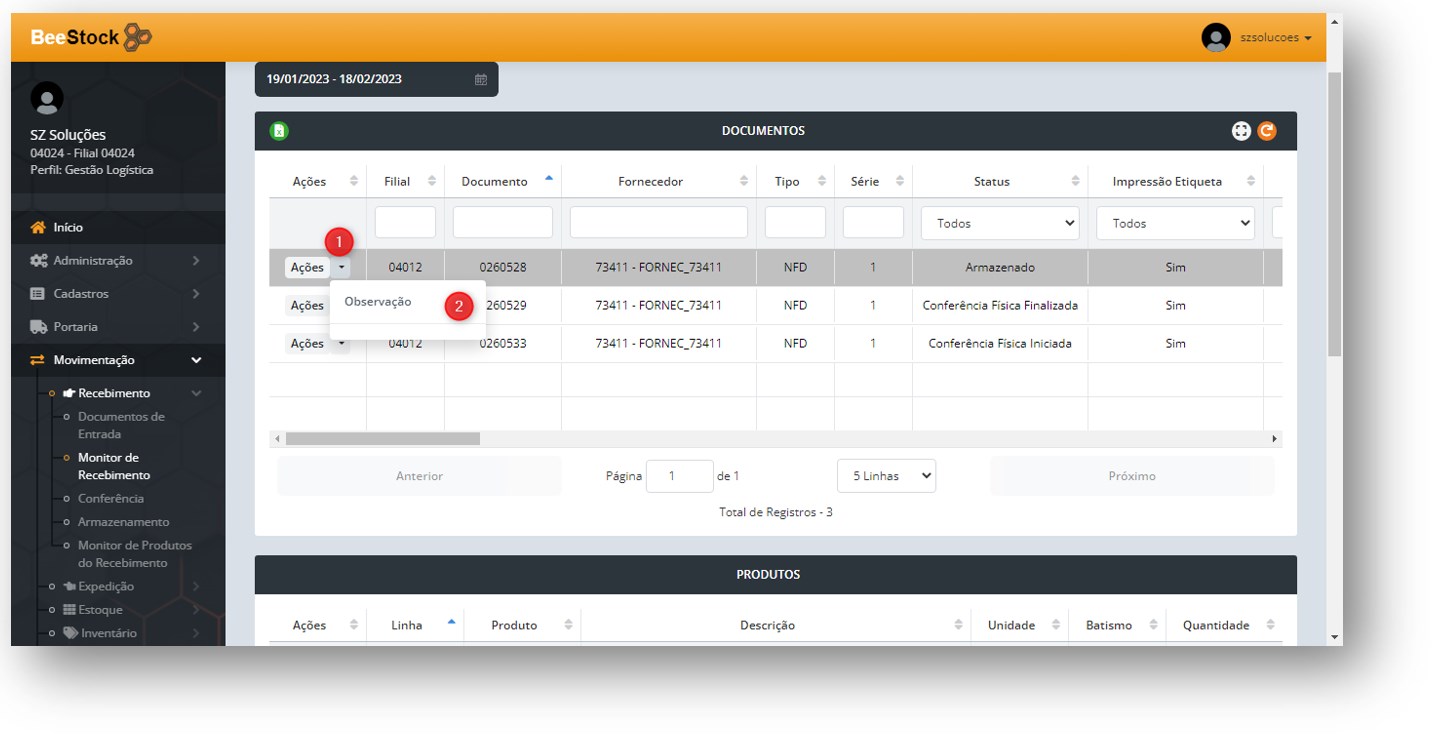The height and width of the screenshot is (739, 1433).
Task: Select Observação from the actions menu
Action: point(378,302)
